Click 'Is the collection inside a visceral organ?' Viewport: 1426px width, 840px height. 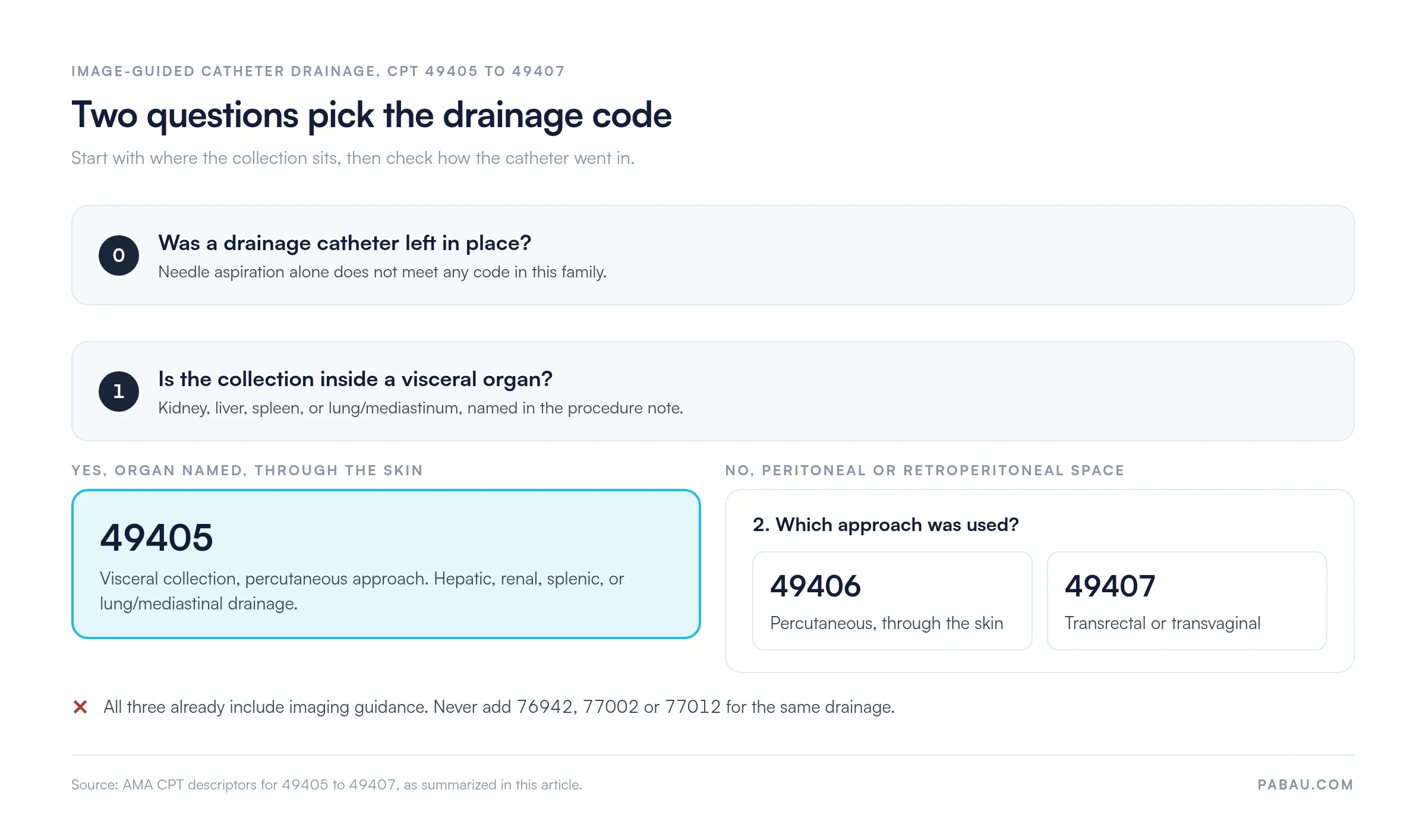pos(355,379)
